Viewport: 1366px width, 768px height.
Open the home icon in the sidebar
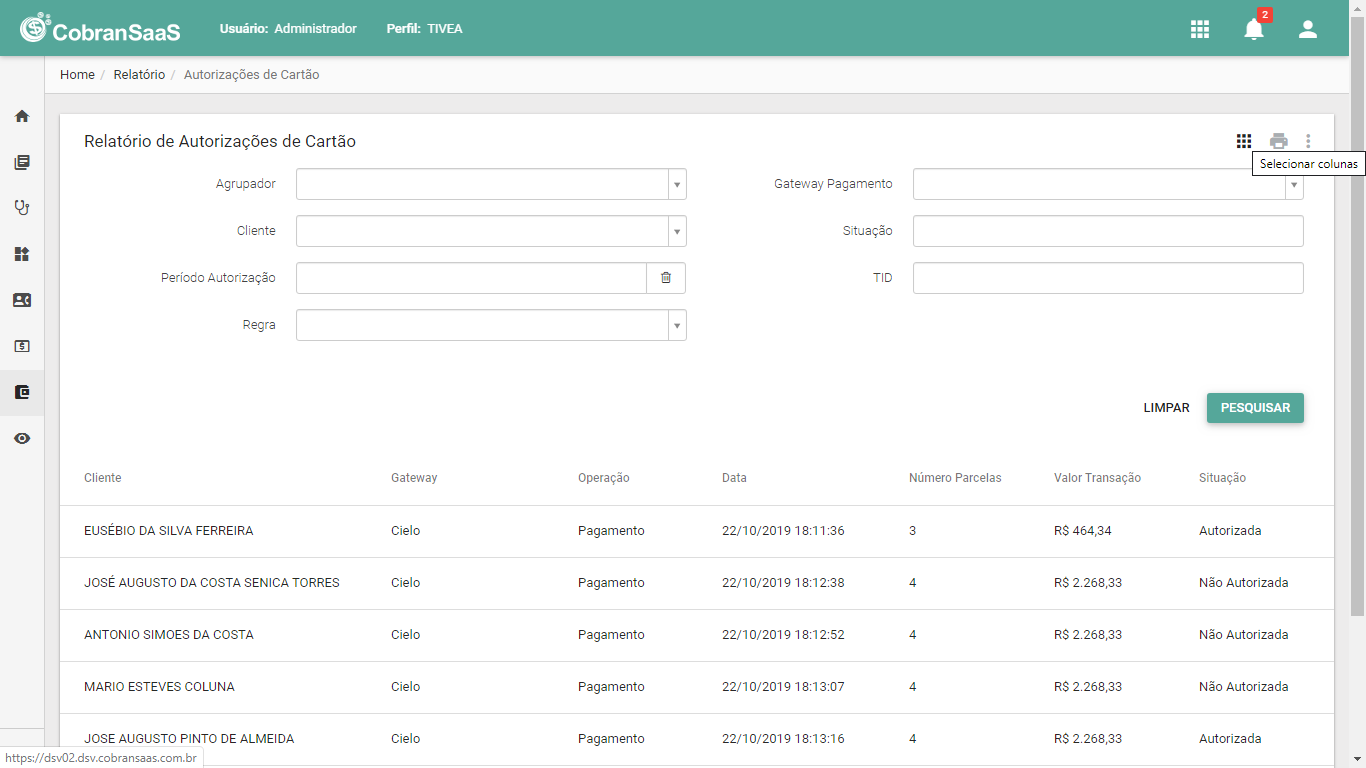click(x=22, y=116)
